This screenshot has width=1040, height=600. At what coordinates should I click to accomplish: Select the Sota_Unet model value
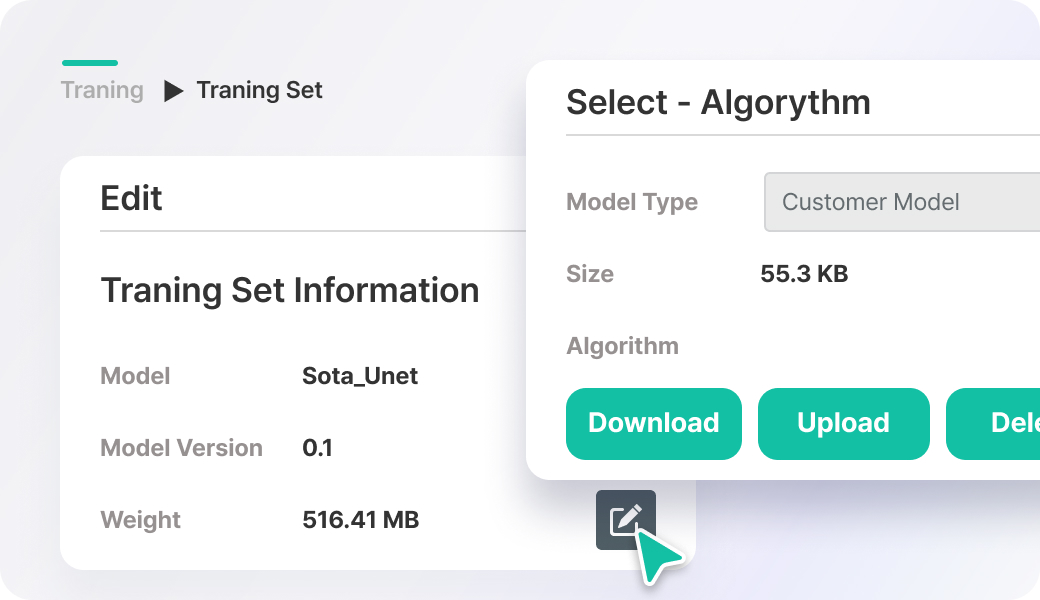pos(360,376)
